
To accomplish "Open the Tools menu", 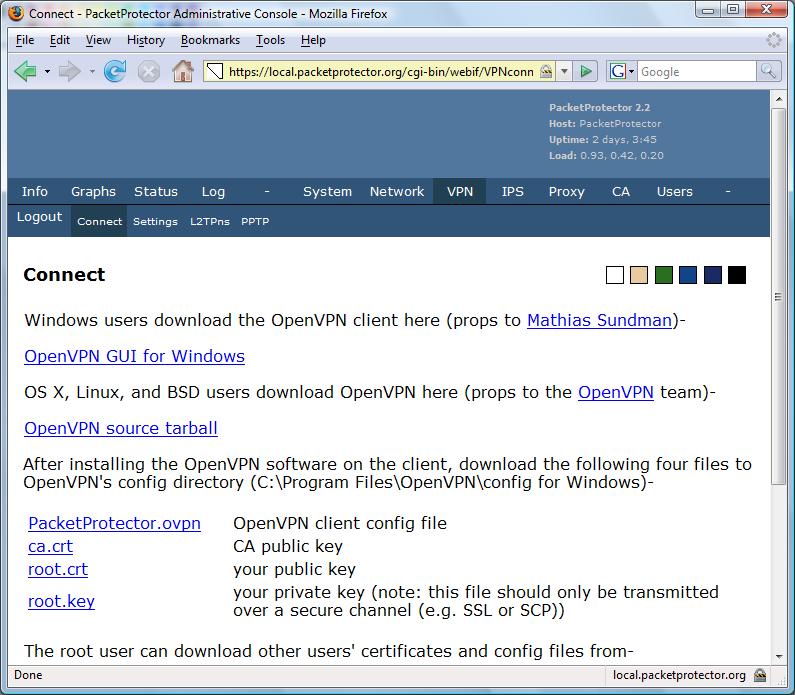I will click(x=270, y=40).
